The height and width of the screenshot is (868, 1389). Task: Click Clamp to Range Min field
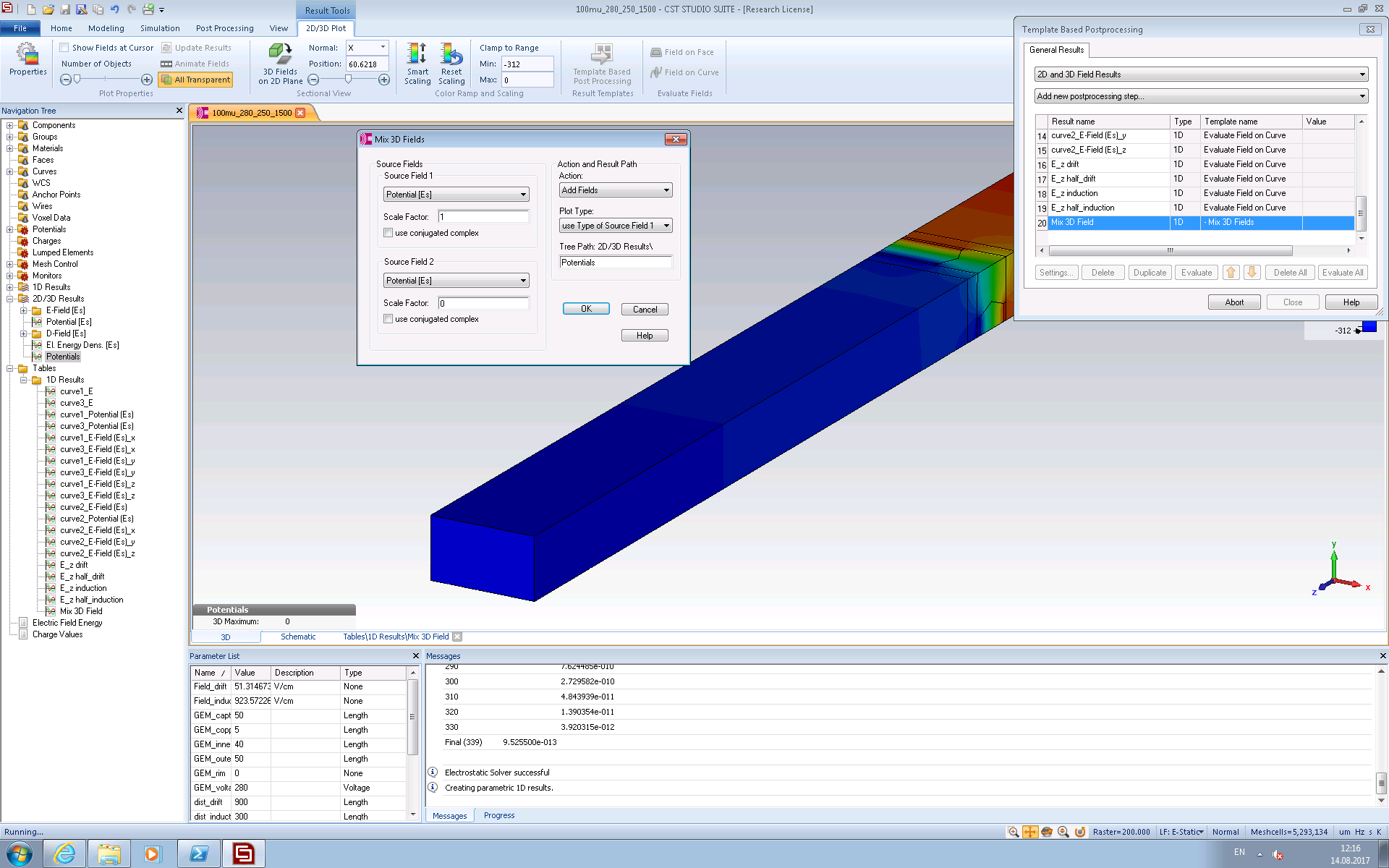pos(527,64)
